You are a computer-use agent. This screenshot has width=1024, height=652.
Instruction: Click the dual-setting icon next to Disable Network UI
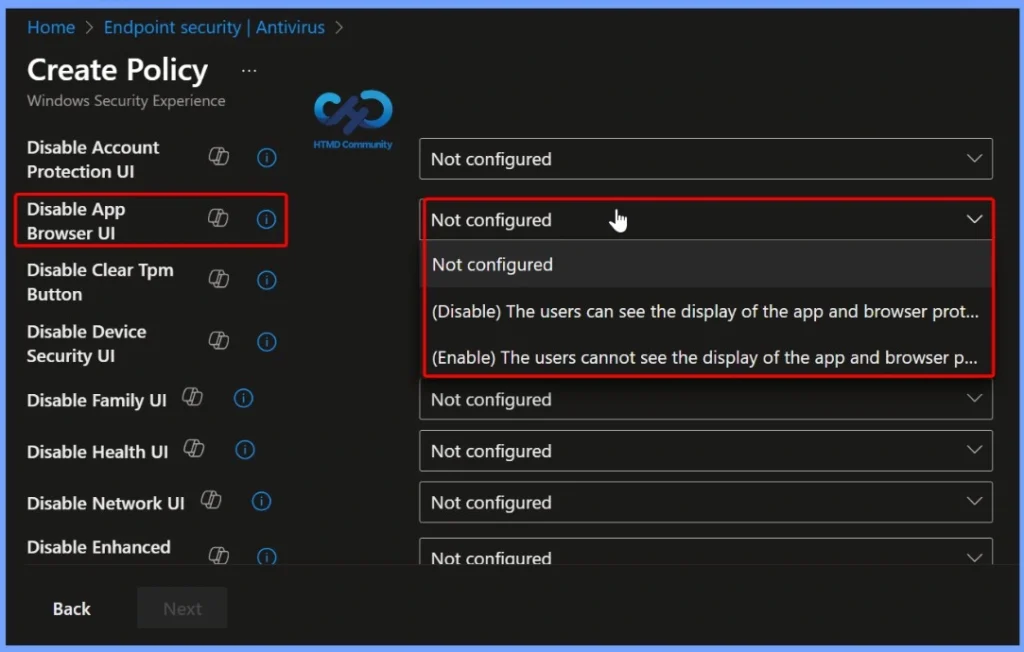tap(211, 501)
